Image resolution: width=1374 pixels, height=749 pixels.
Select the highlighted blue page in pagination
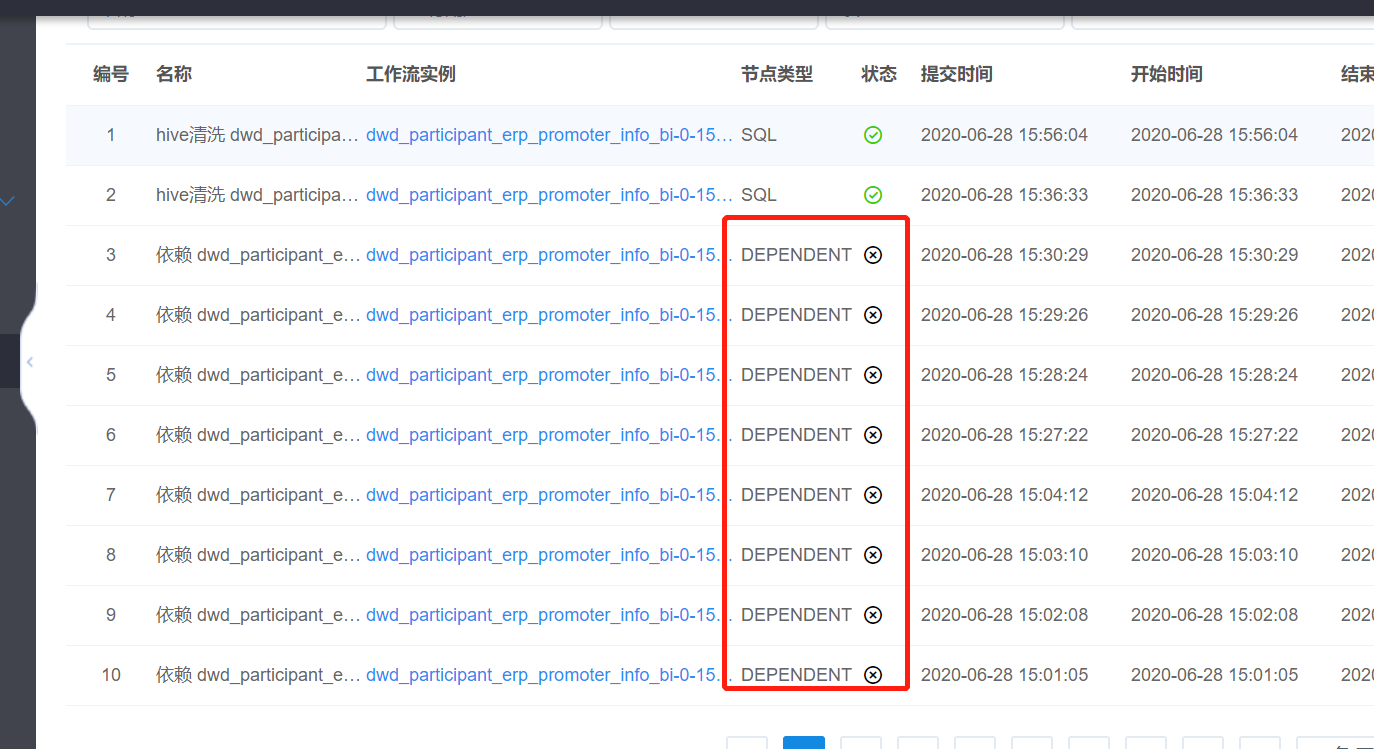click(x=804, y=744)
